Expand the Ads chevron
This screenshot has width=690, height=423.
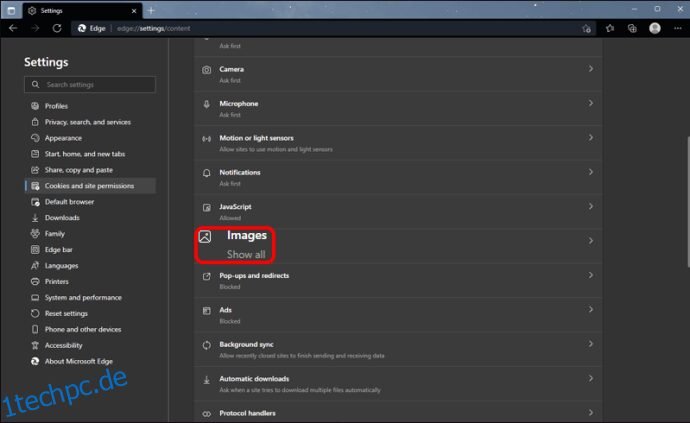tap(591, 309)
